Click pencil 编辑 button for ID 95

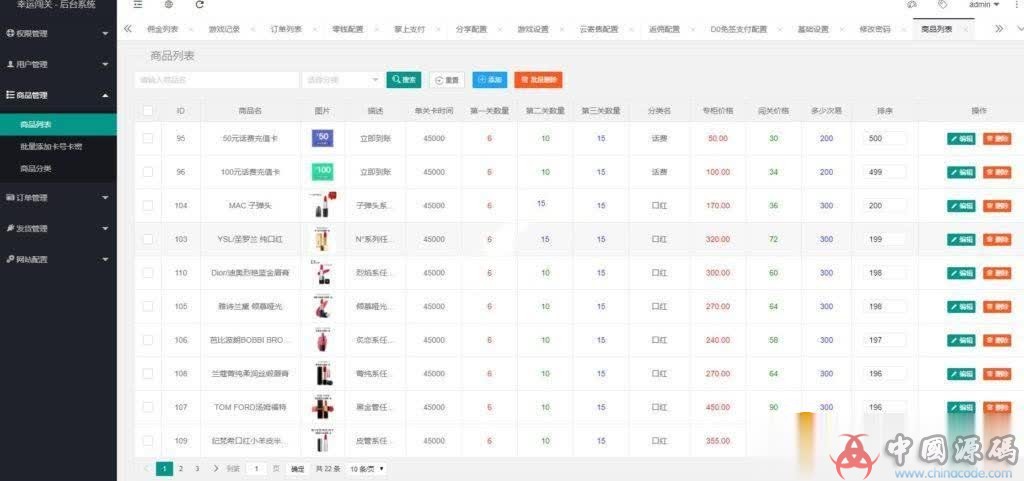(x=961, y=138)
